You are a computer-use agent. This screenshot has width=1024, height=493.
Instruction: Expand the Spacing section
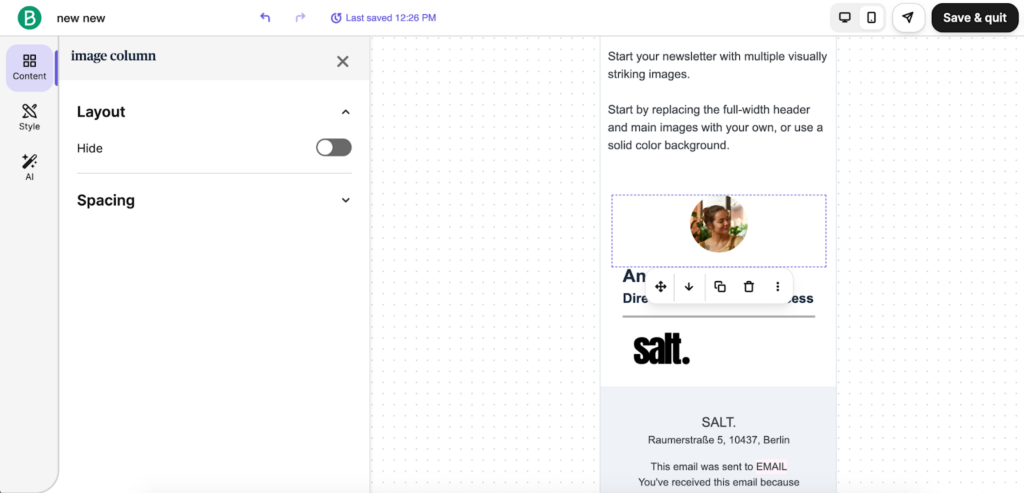click(x=345, y=200)
